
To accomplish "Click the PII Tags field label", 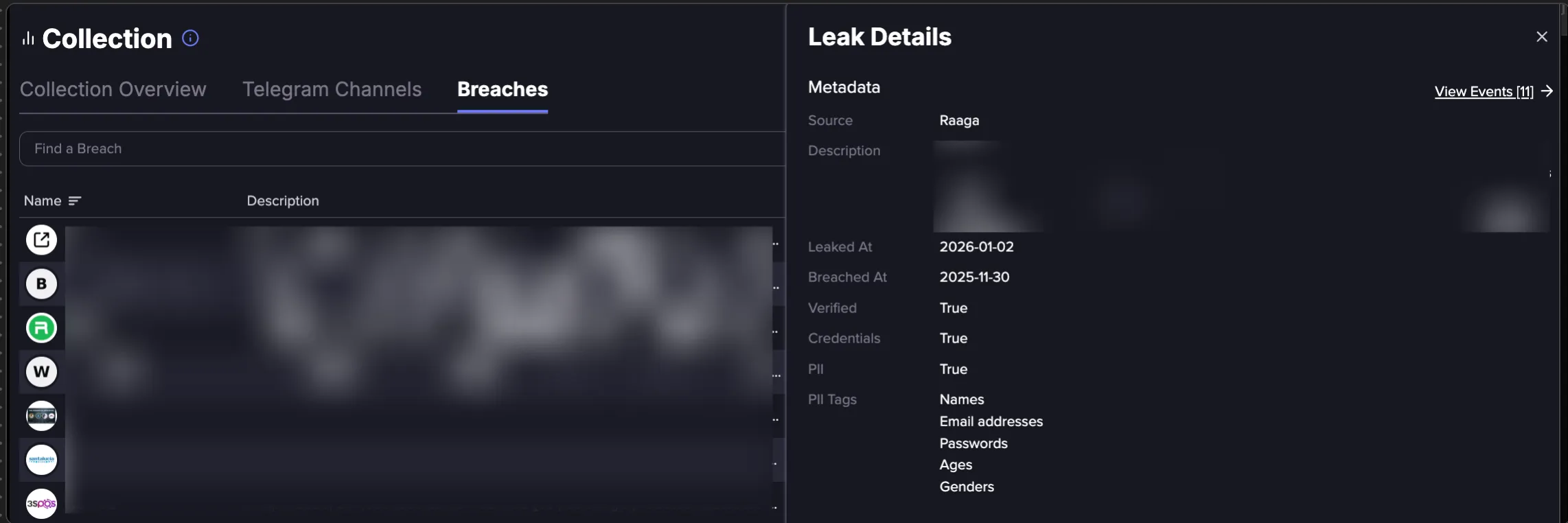I will click(x=832, y=399).
